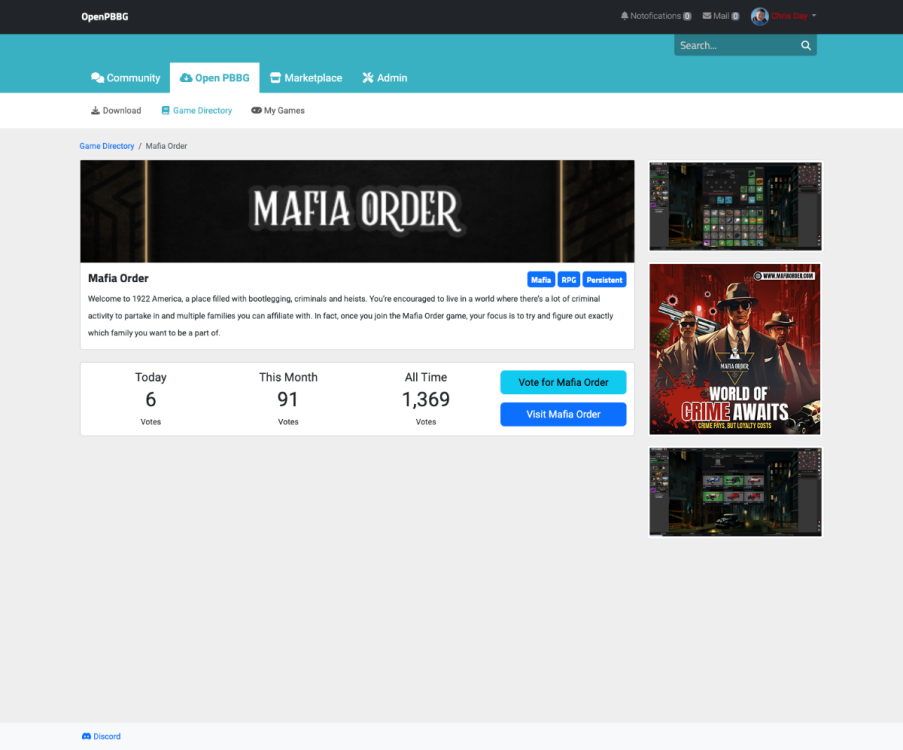Open the World of Crime Awaits poster
Image resolution: width=903 pixels, height=750 pixels.
point(735,348)
